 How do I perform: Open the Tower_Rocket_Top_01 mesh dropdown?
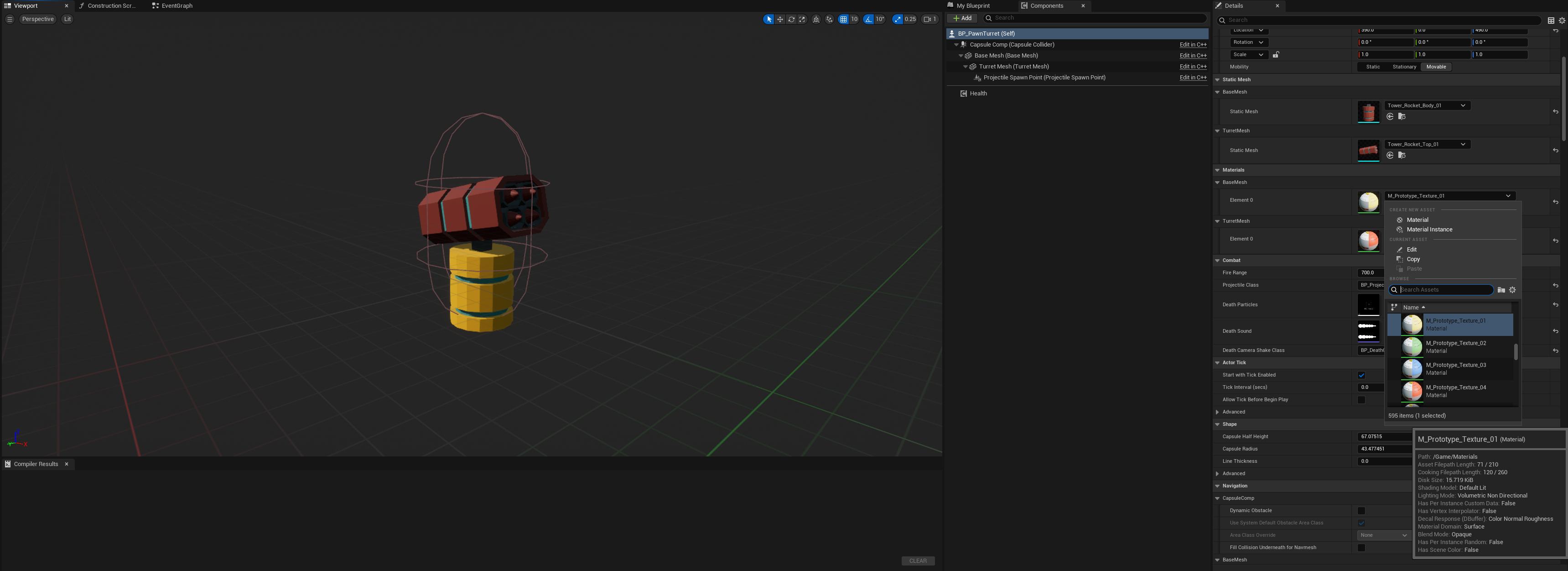coord(1463,144)
